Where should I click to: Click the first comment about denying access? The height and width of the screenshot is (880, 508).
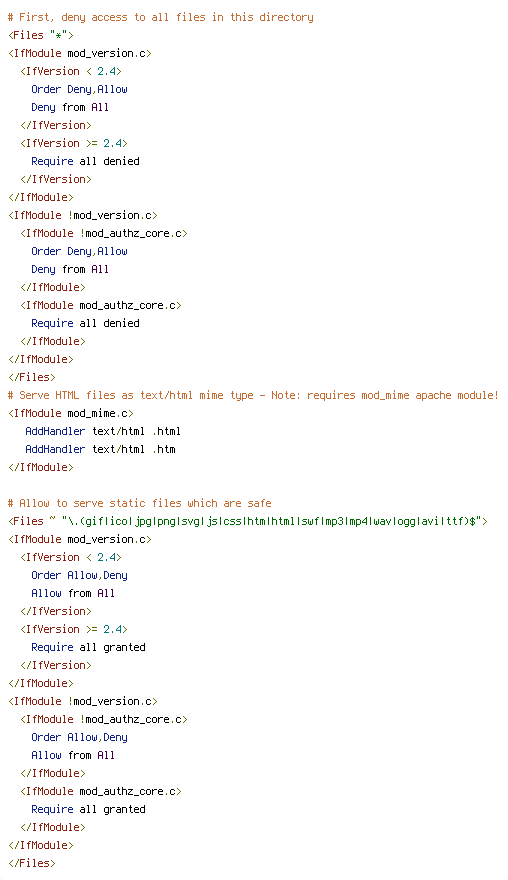point(161,17)
